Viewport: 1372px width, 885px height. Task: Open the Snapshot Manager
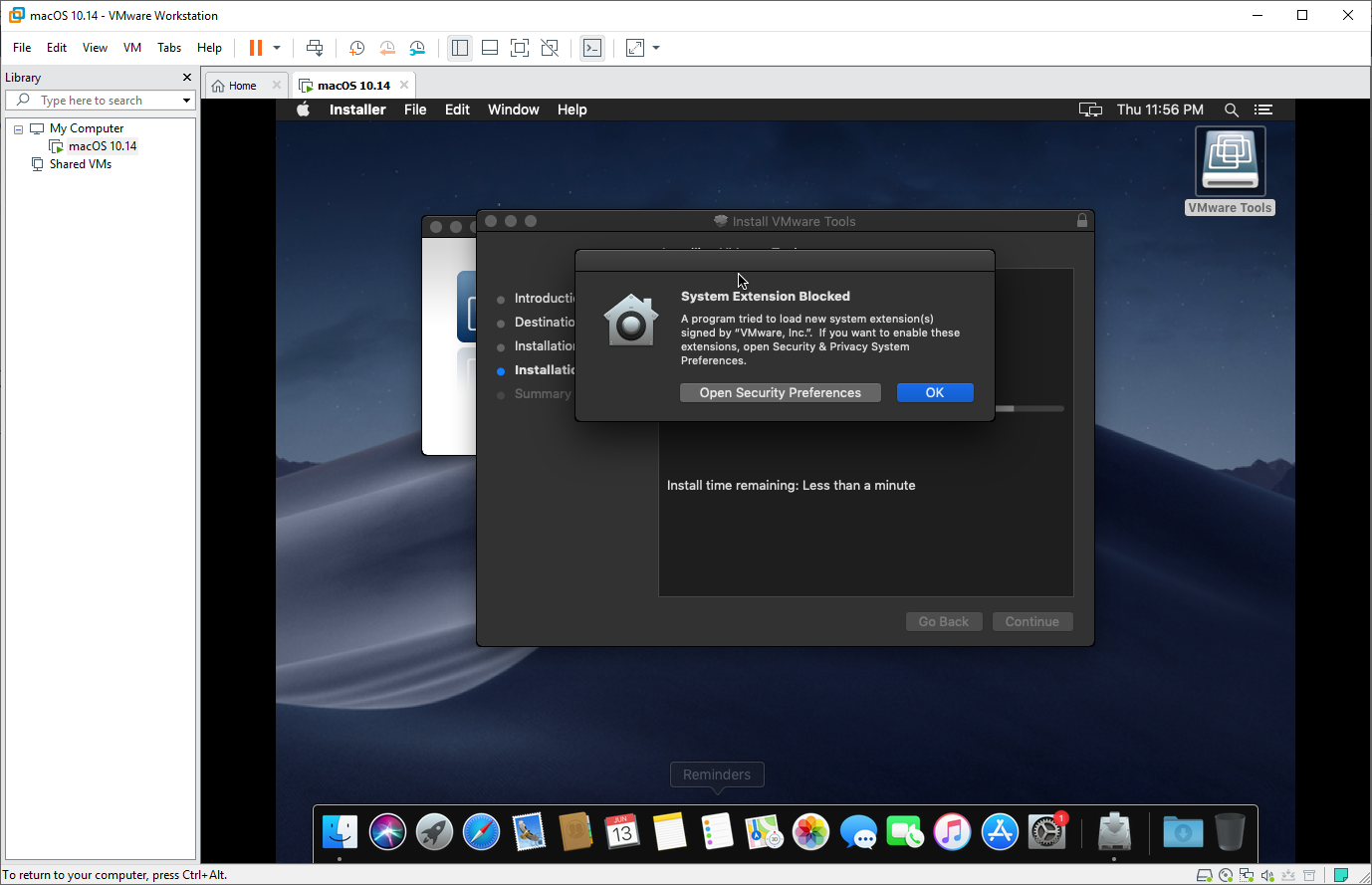416,47
